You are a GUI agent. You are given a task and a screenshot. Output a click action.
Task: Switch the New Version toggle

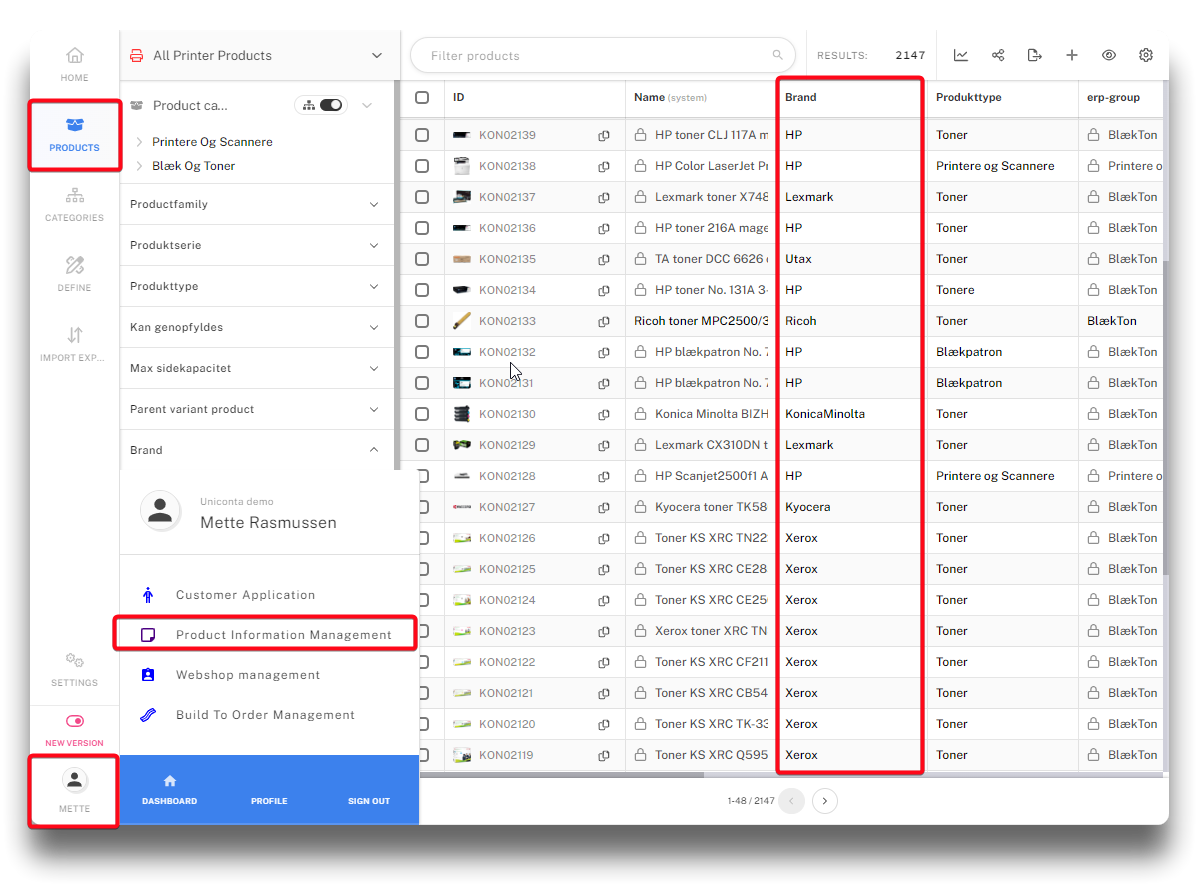(x=74, y=721)
